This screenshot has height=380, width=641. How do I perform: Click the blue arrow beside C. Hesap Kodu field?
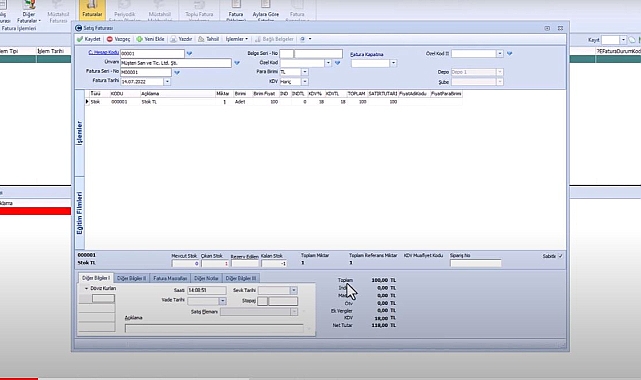[189, 53]
